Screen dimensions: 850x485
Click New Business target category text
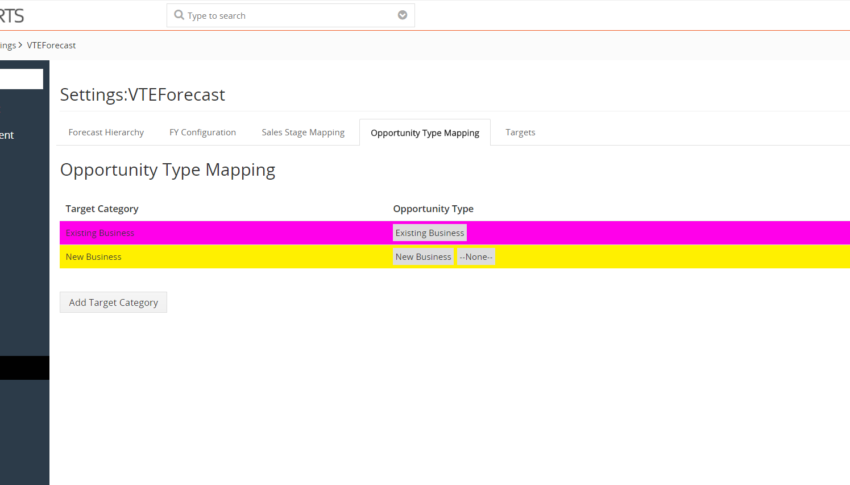pyautogui.click(x=93, y=257)
